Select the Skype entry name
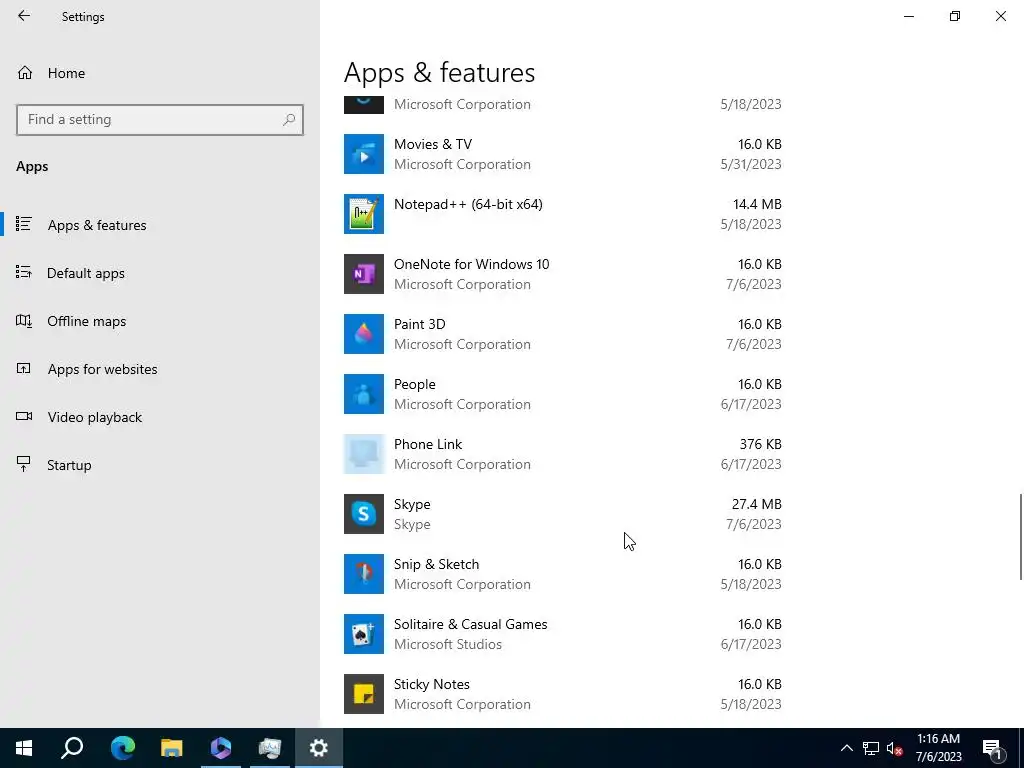Image resolution: width=1024 pixels, height=768 pixels. (x=412, y=504)
